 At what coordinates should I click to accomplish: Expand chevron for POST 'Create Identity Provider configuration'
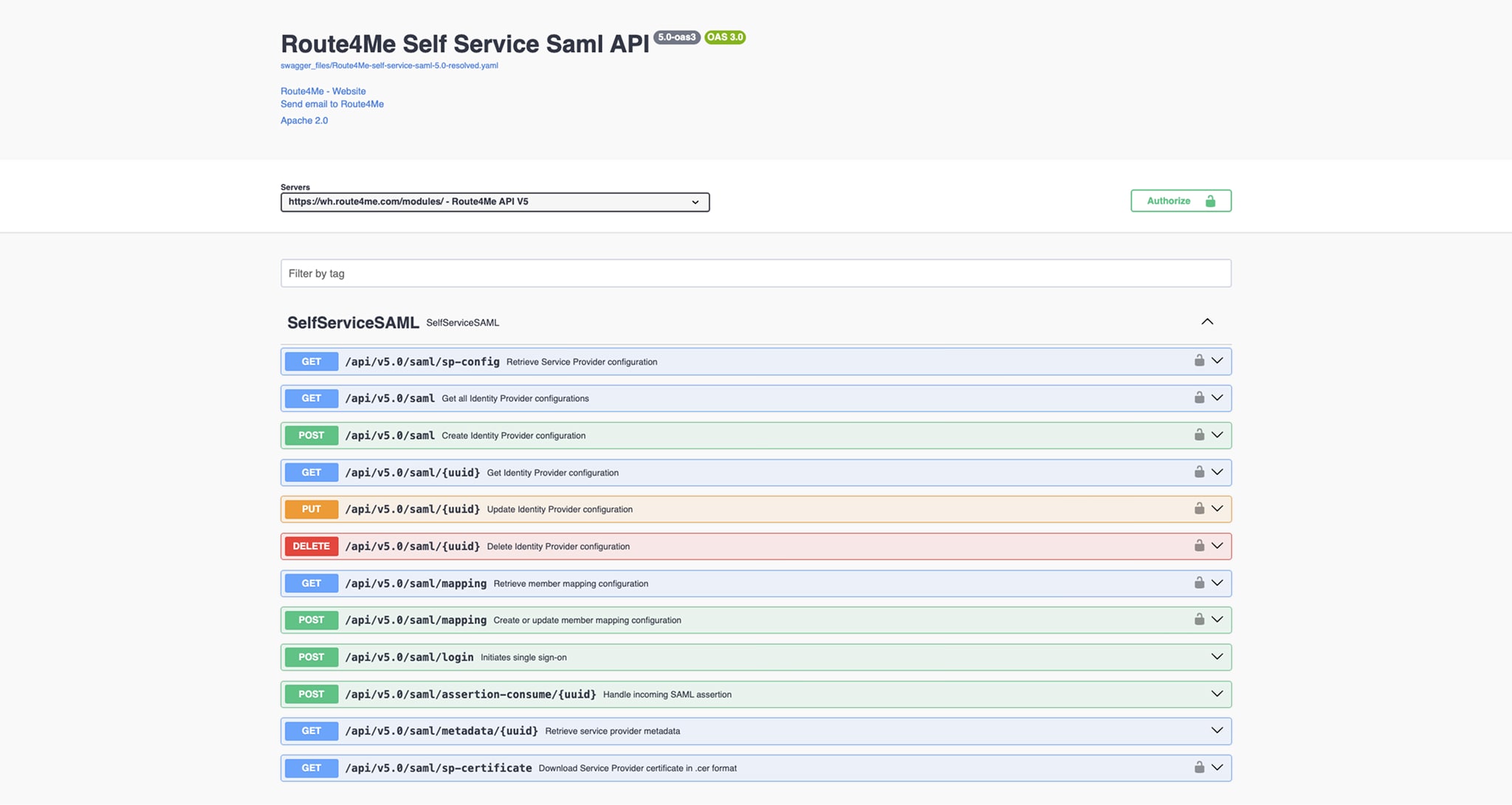point(1217,434)
